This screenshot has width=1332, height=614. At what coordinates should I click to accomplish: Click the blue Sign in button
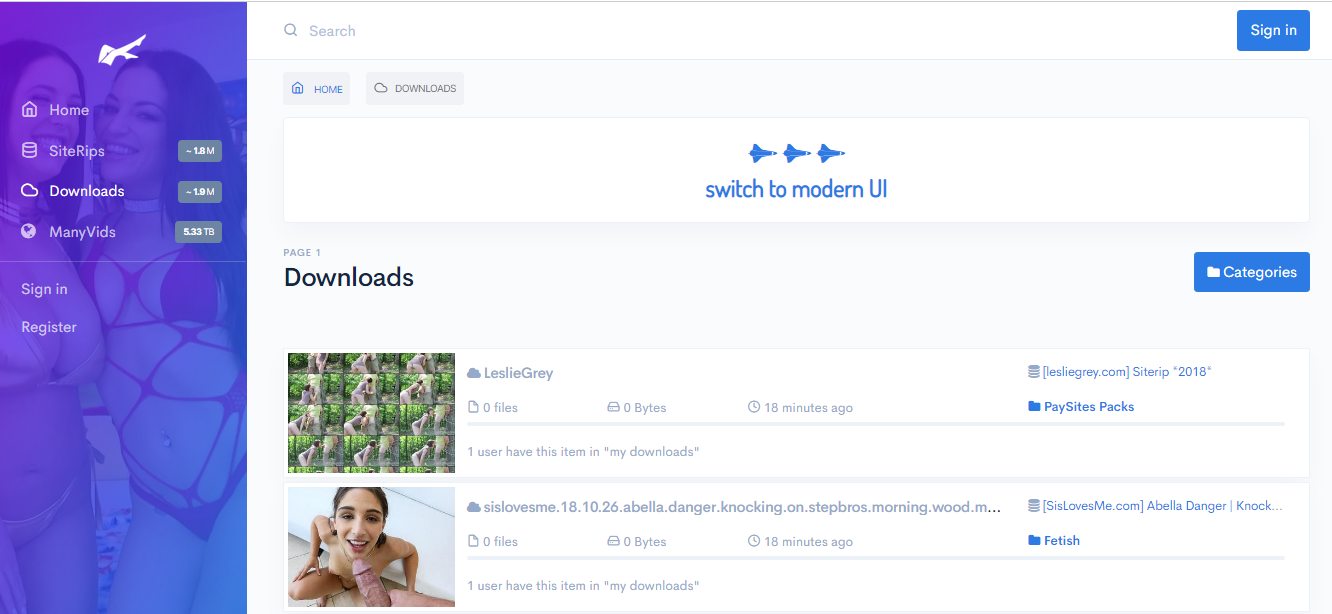pyautogui.click(x=1273, y=30)
